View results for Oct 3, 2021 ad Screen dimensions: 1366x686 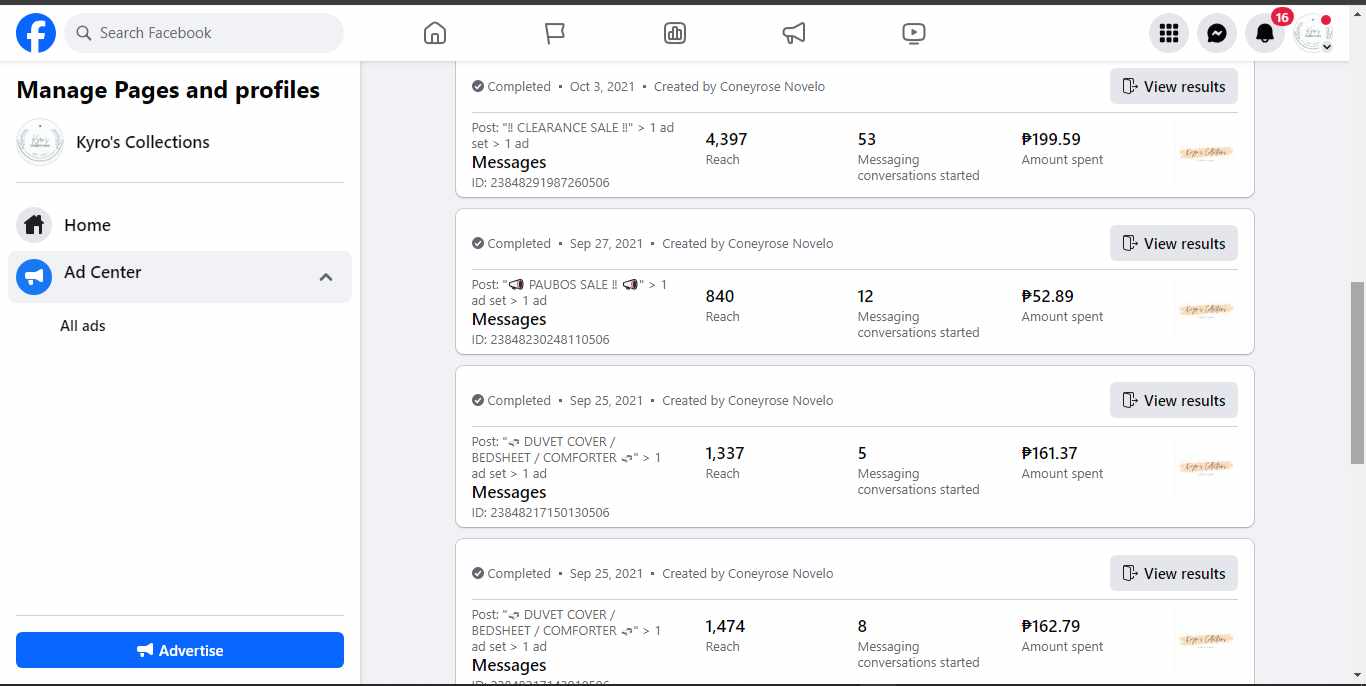[x=1174, y=86]
